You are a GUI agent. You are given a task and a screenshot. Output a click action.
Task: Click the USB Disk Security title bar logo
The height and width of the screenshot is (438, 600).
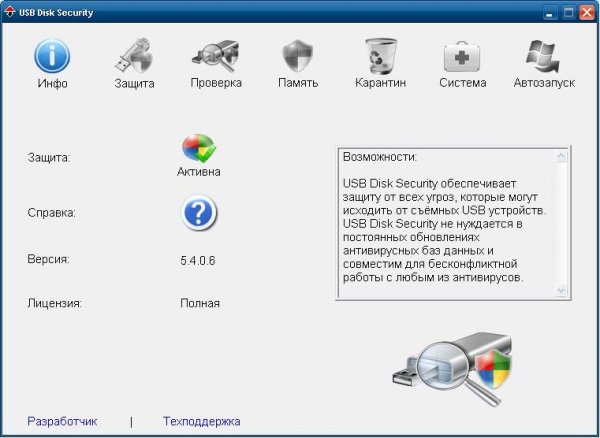pos(9,12)
